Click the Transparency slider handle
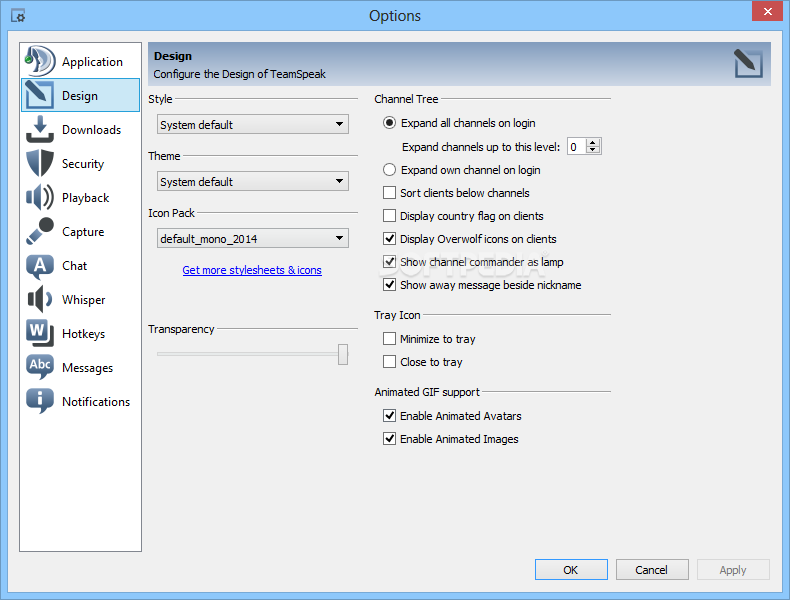 pos(343,354)
